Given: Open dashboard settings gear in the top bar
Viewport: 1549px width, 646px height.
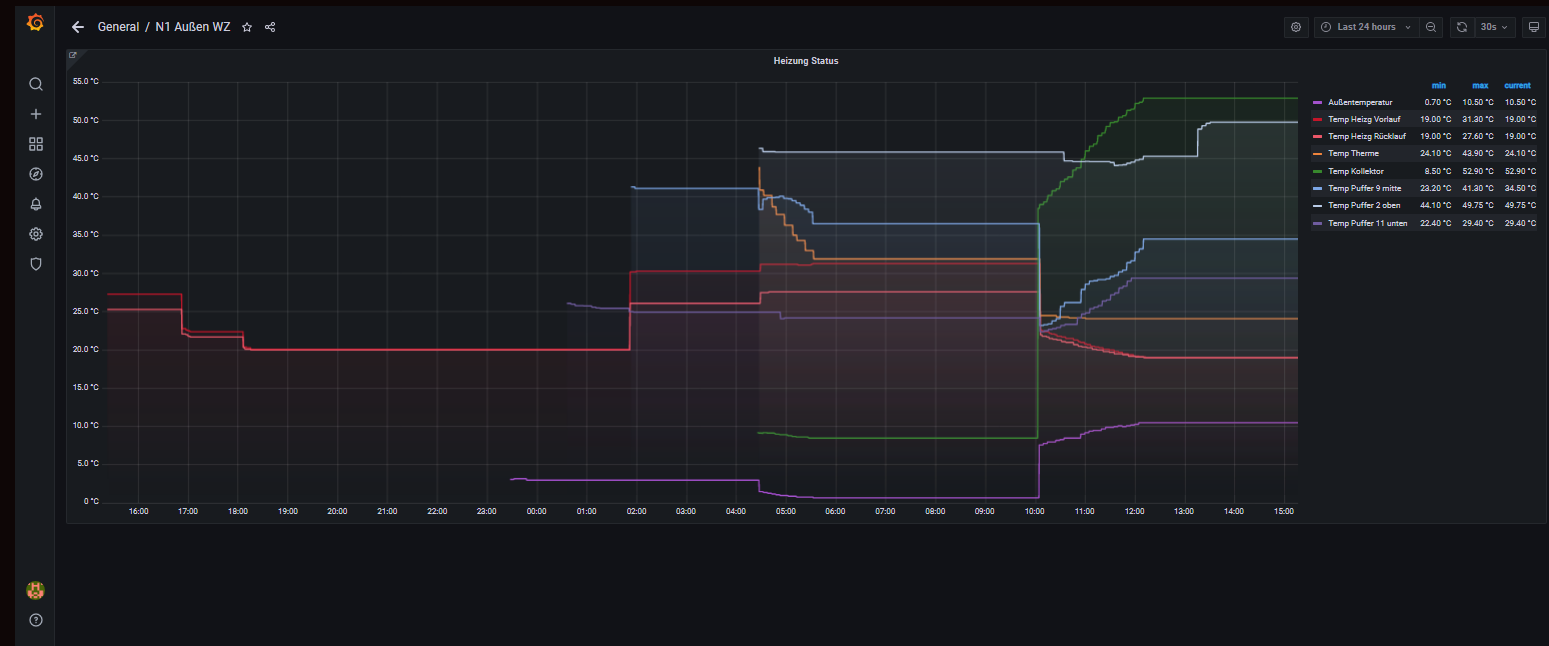Looking at the screenshot, I should tap(1296, 27).
